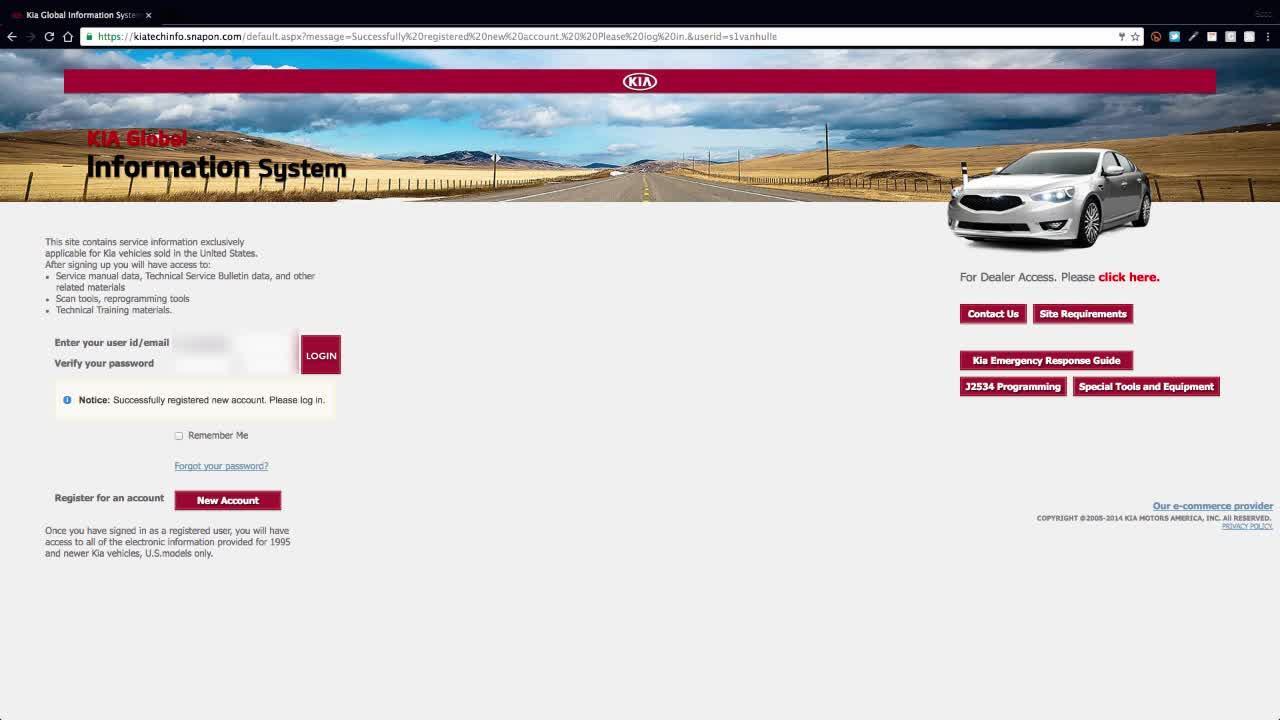Screen dimensions: 1280x720
Task: Click the browser back arrow
Action: coord(12,36)
